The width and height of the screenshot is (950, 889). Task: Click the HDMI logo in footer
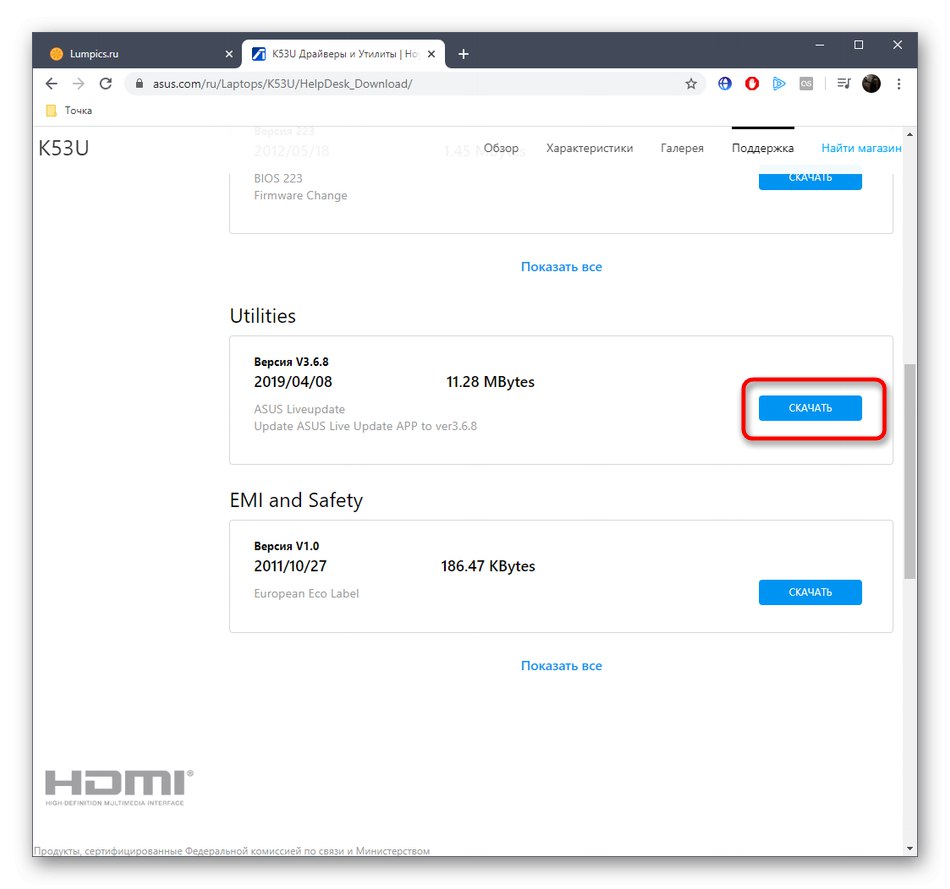[119, 787]
